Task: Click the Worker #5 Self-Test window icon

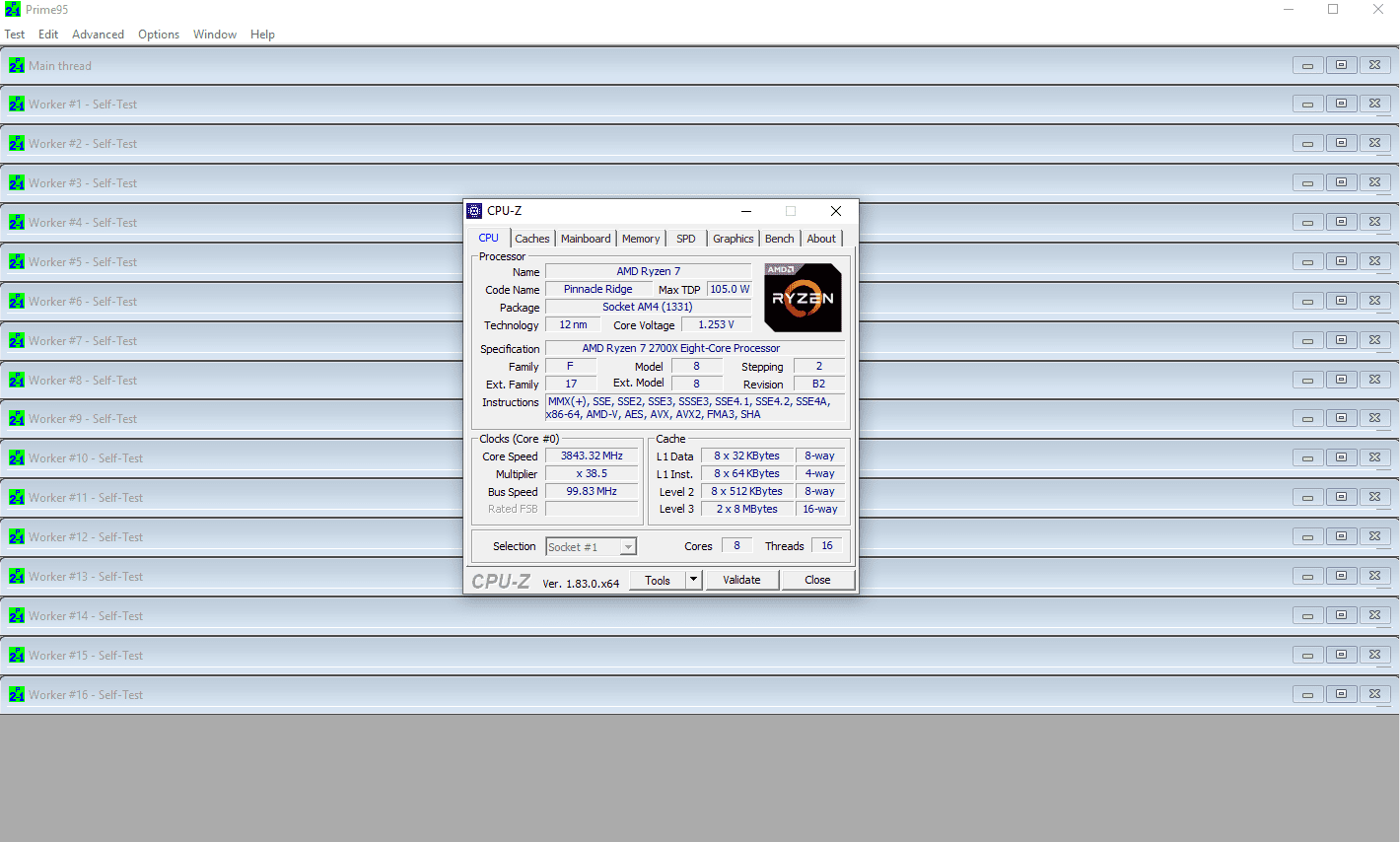Action: (17, 261)
